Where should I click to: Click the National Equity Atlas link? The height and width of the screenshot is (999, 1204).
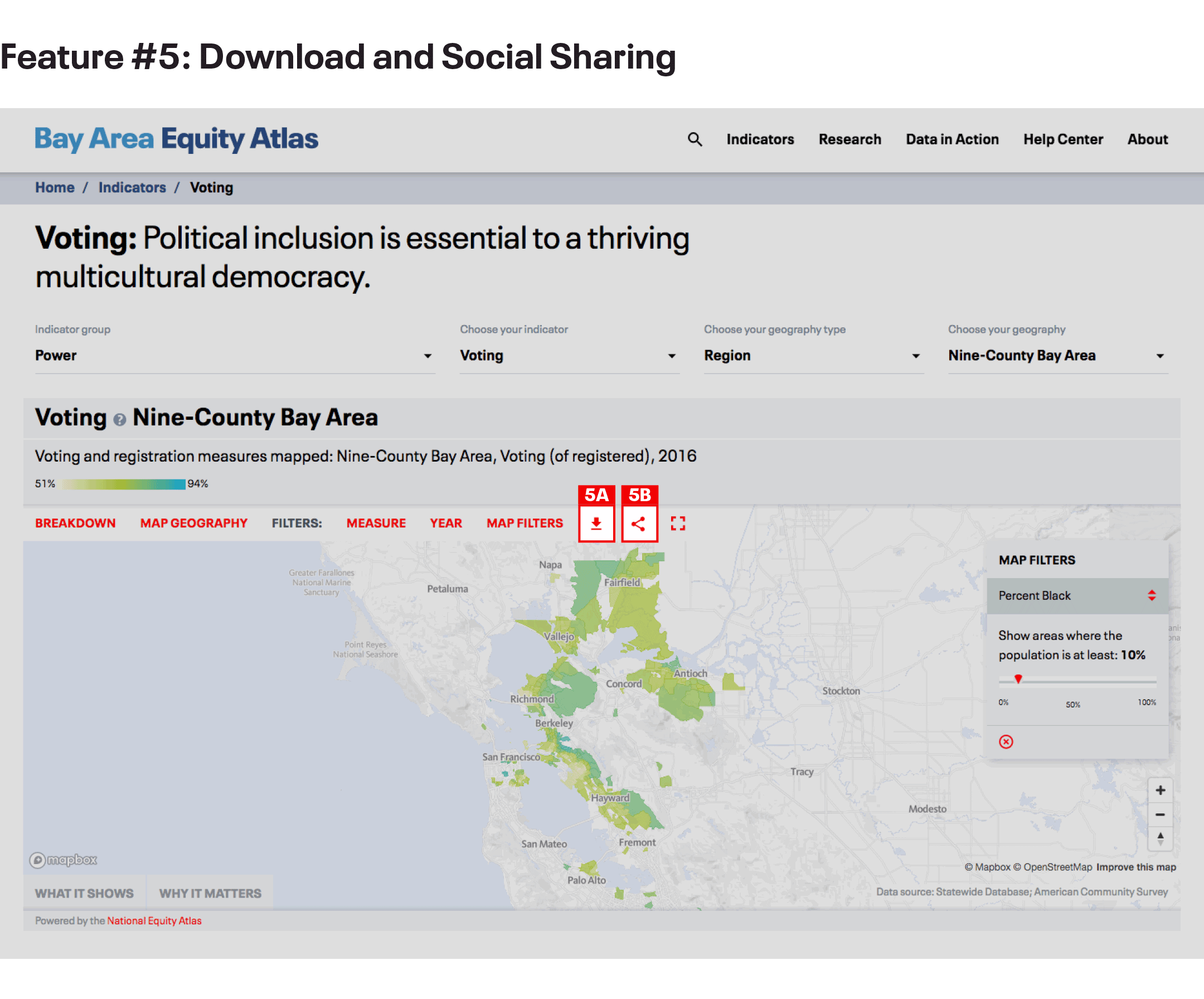154,920
